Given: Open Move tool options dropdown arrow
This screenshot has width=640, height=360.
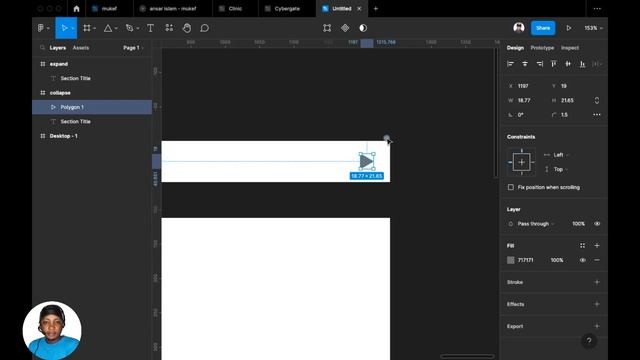Looking at the screenshot, I should 73,28.
